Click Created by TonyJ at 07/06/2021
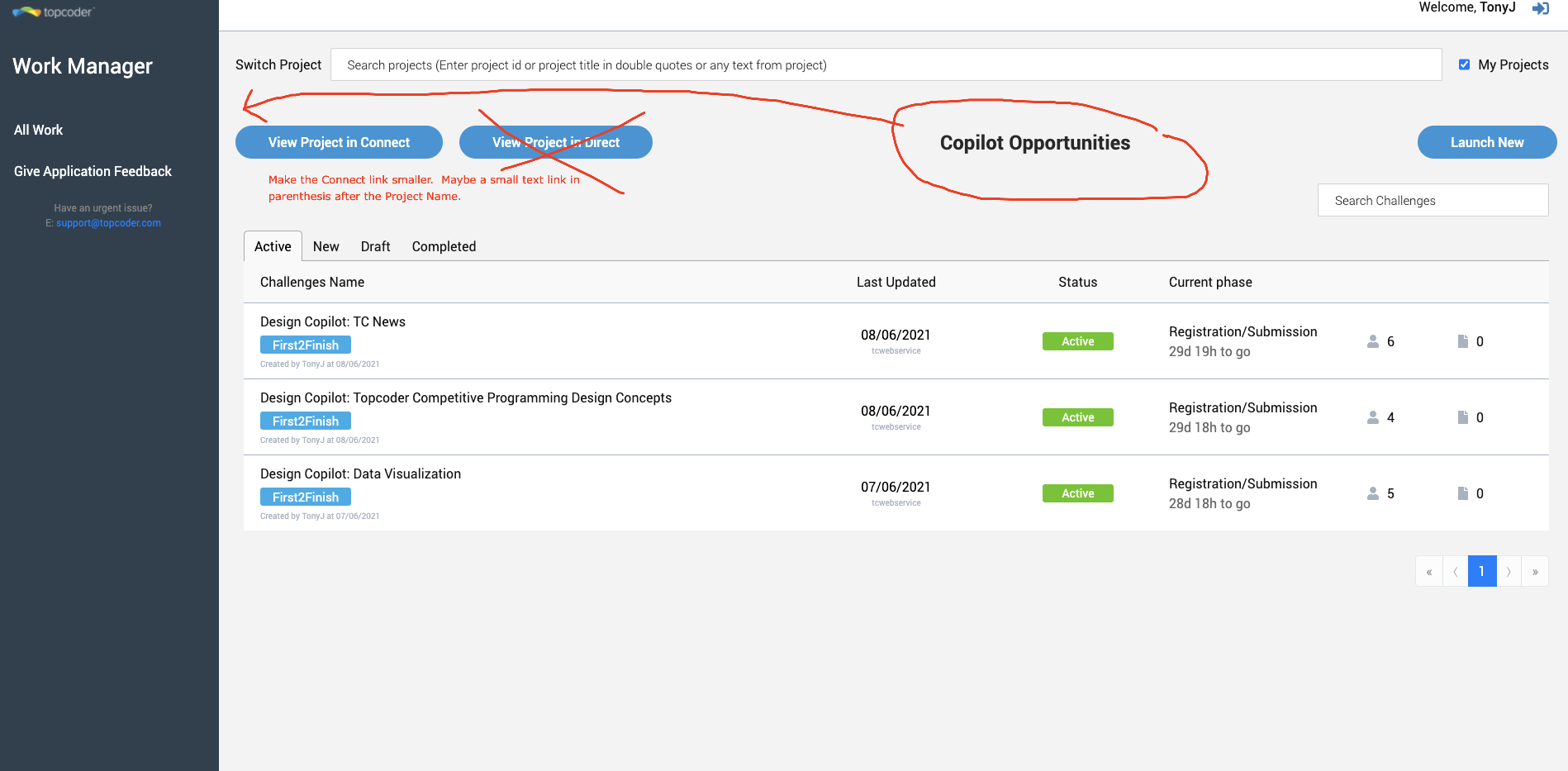1568x771 pixels. pos(320,516)
